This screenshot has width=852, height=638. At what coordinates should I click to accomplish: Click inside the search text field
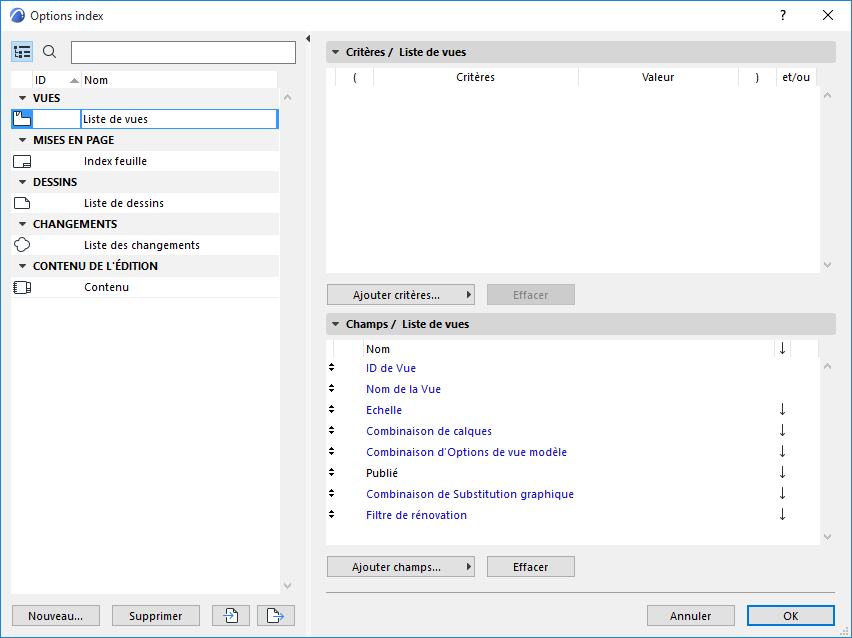tap(183, 51)
